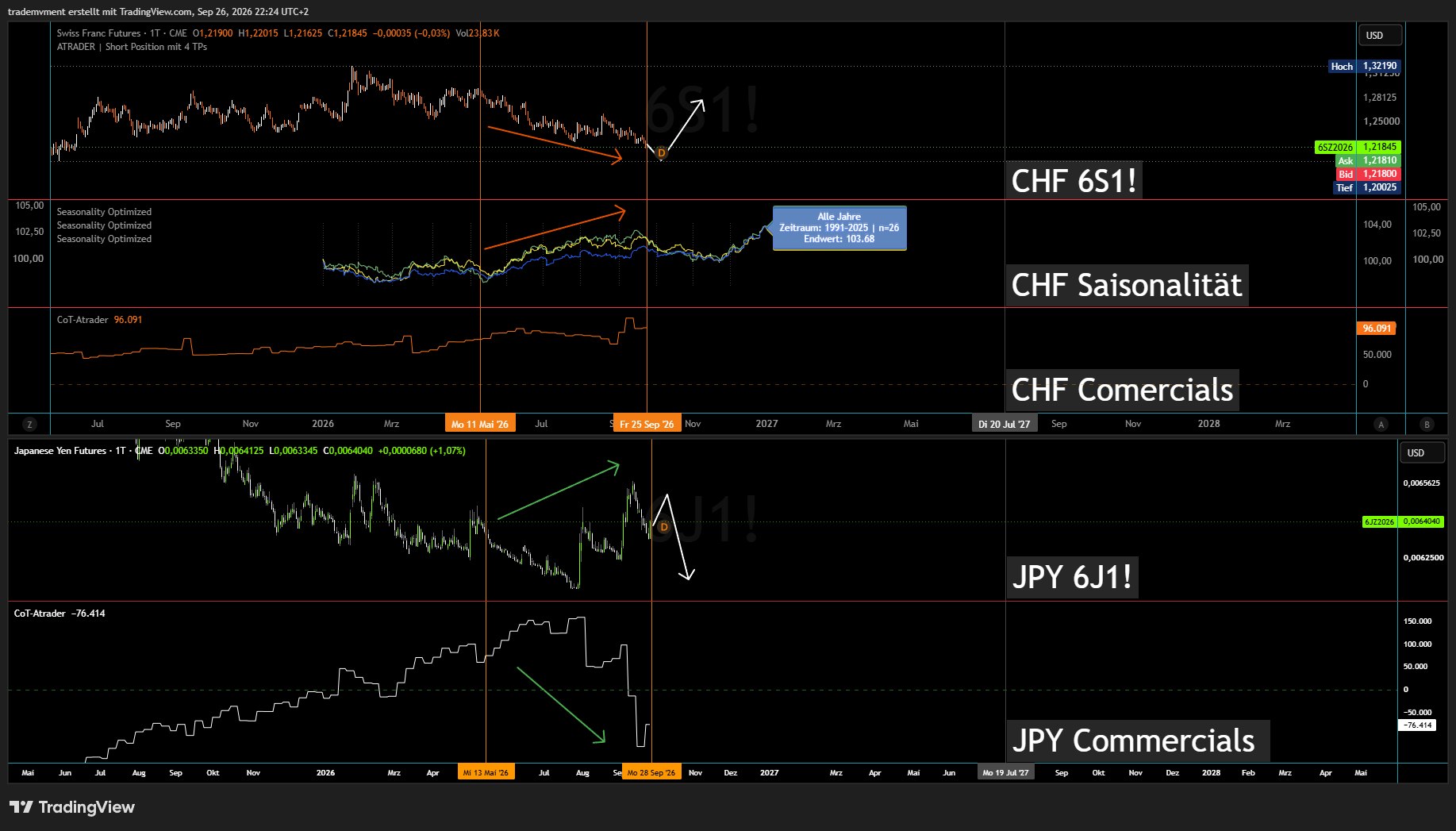Image resolution: width=1456 pixels, height=831 pixels.
Task: Open the USD currency dropdown on Yen chart
Action: coord(1422,453)
